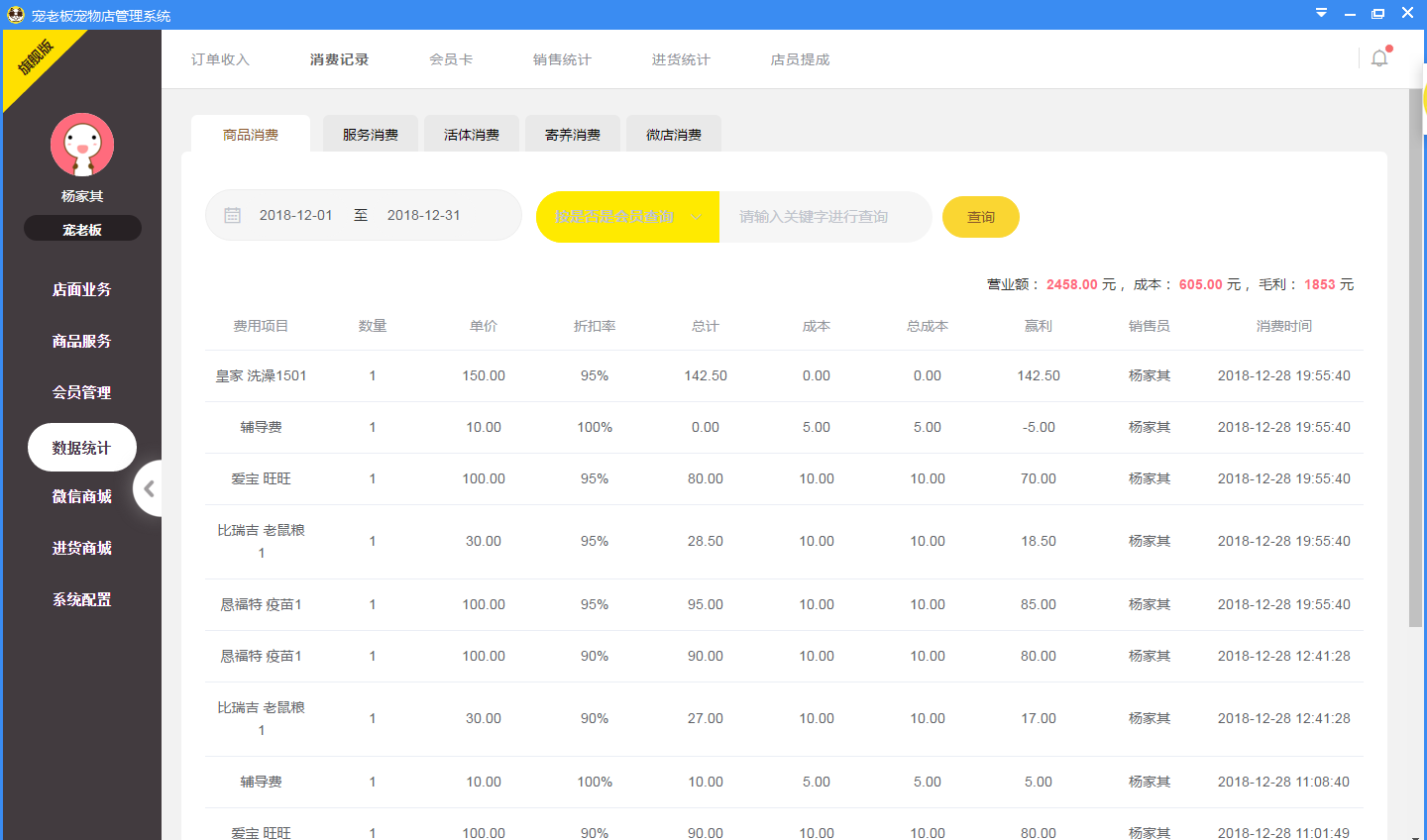
Task: Collapse the sidebar using the chevron arrow
Action: tap(149, 488)
